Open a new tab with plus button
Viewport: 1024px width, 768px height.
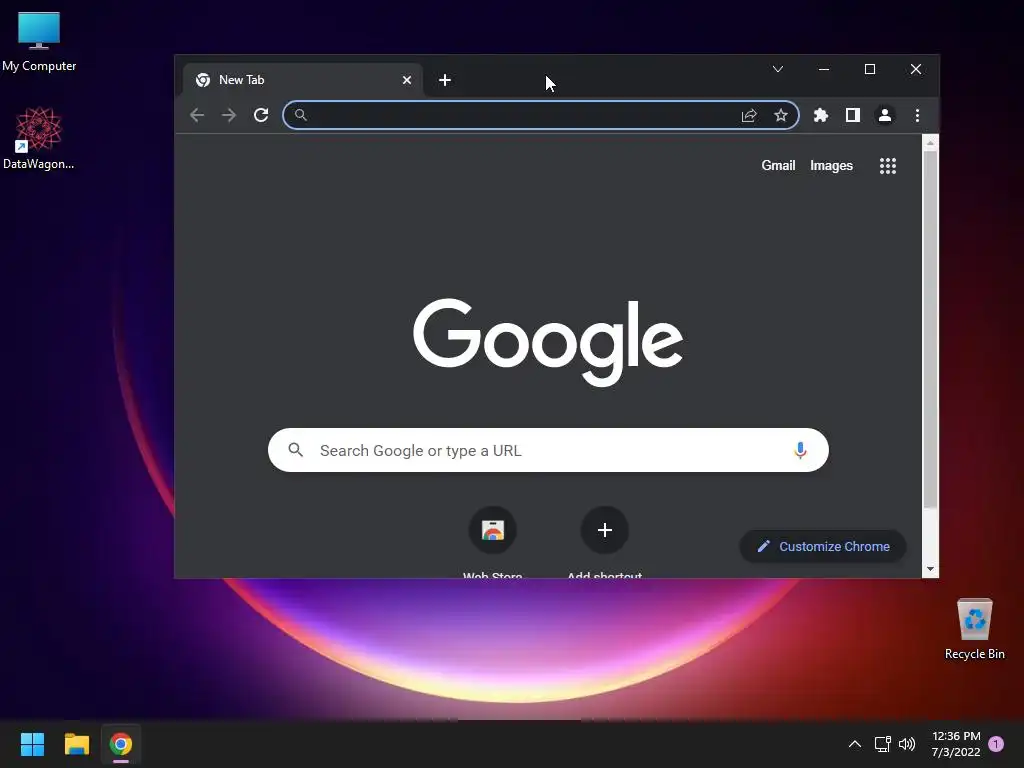click(x=445, y=80)
